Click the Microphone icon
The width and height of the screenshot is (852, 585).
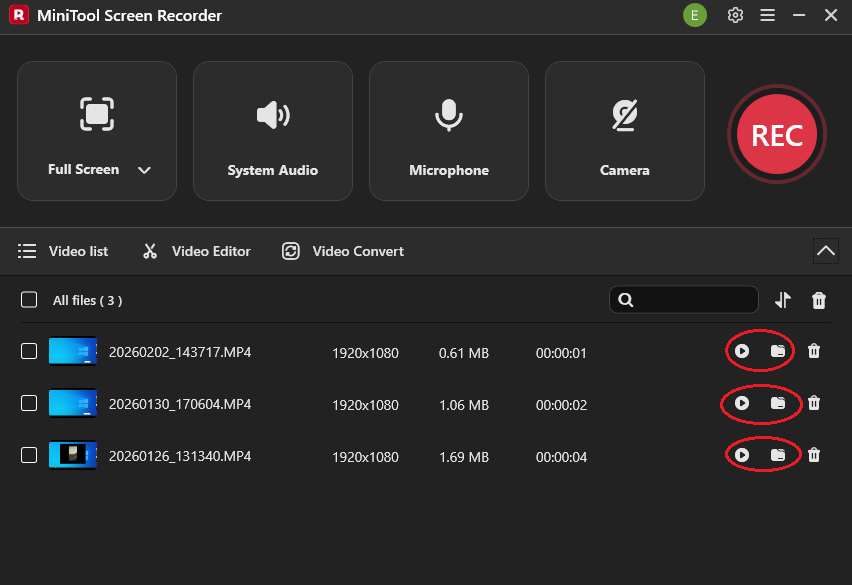(x=448, y=114)
